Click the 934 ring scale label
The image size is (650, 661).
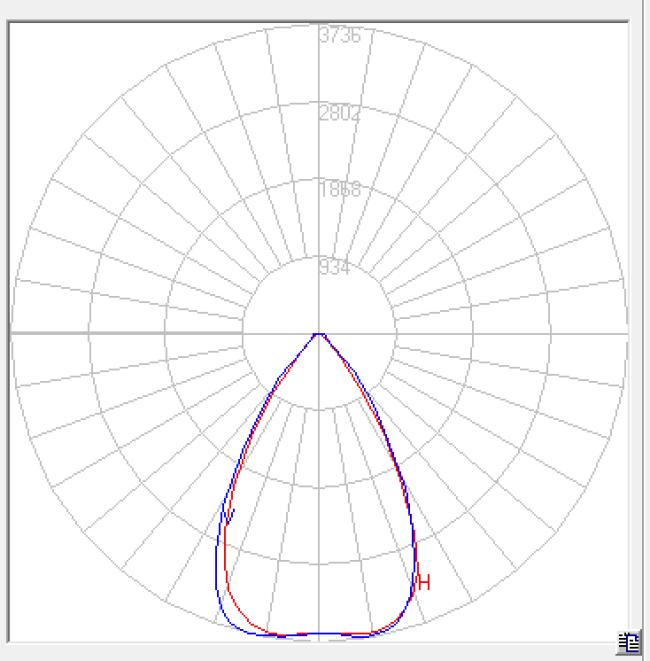(334, 267)
